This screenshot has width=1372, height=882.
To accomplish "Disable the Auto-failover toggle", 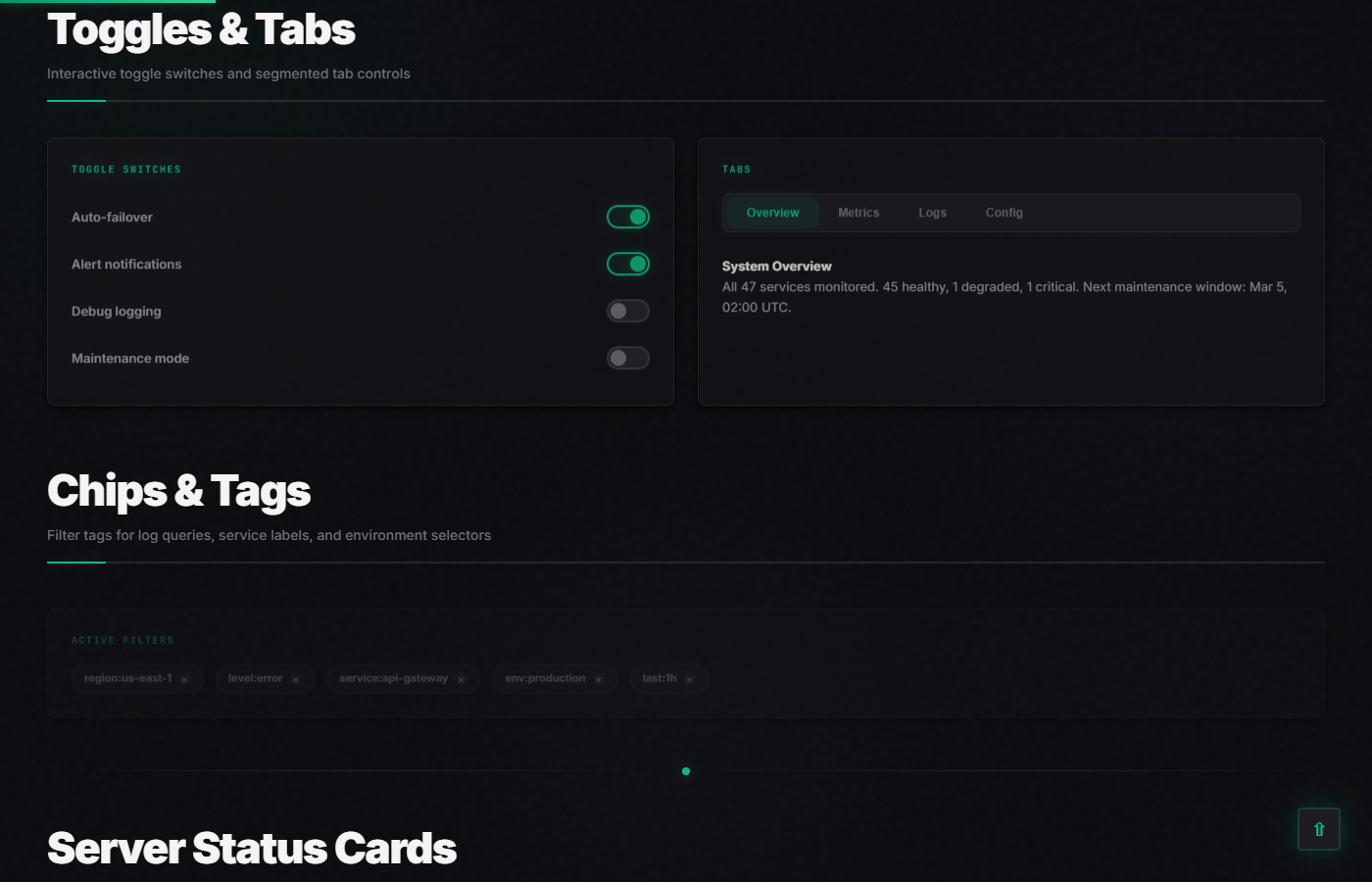I will (x=628, y=217).
